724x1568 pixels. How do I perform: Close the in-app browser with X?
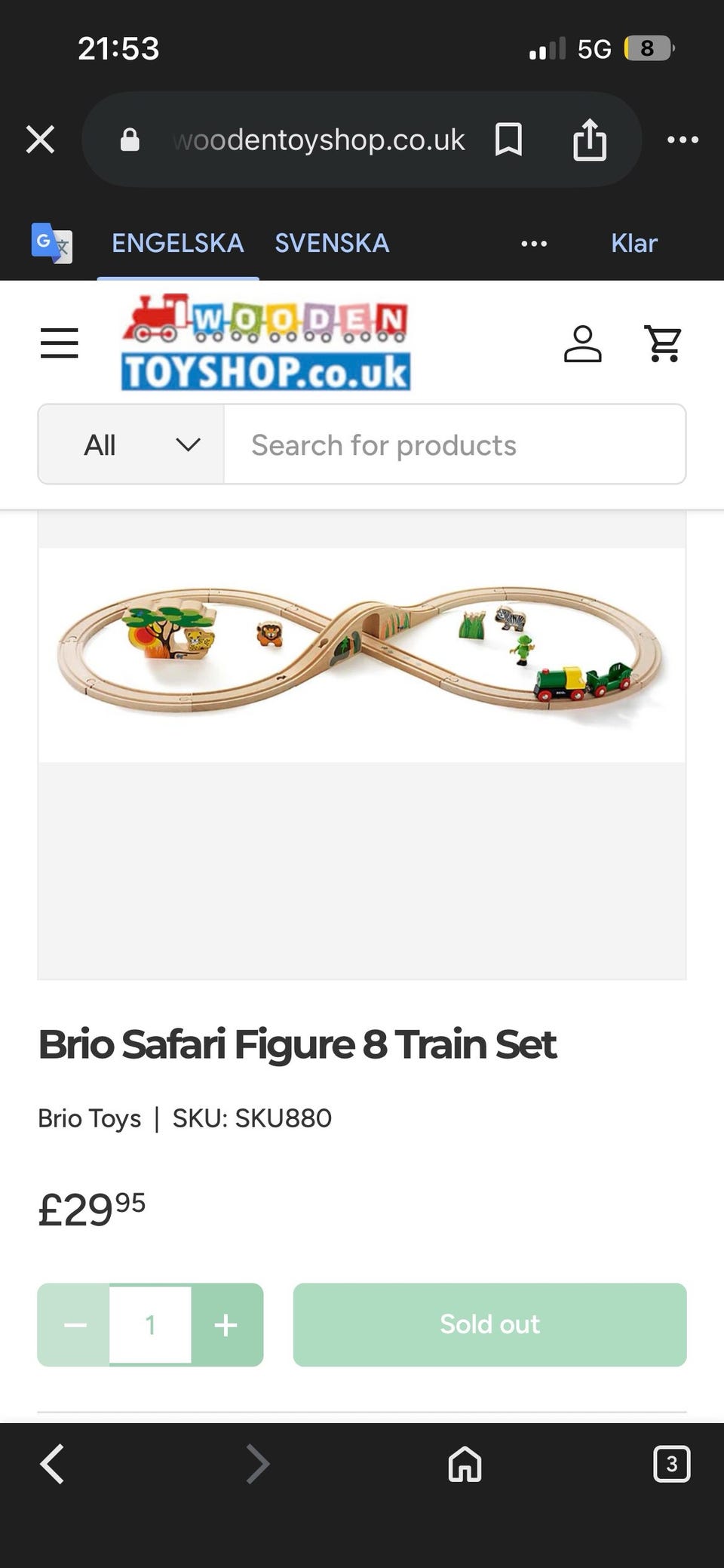click(x=41, y=140)
